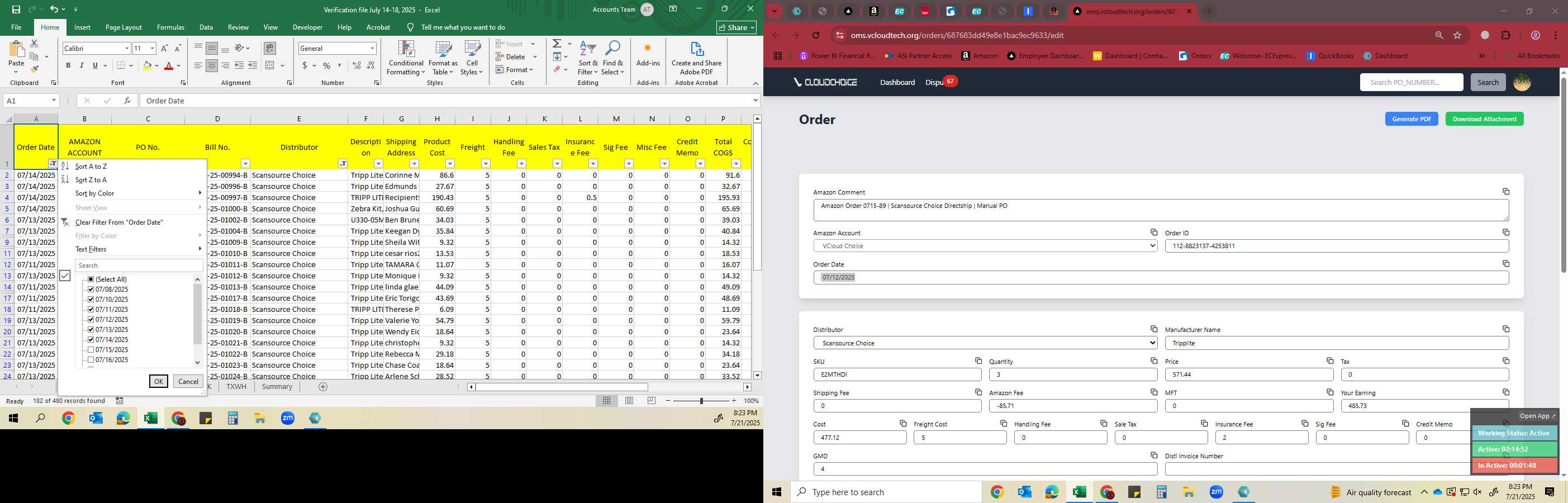The width and height of the screenshot is (1568, 503).
Task: Click the Download Attachment button
Action: tap(1485, 118)
